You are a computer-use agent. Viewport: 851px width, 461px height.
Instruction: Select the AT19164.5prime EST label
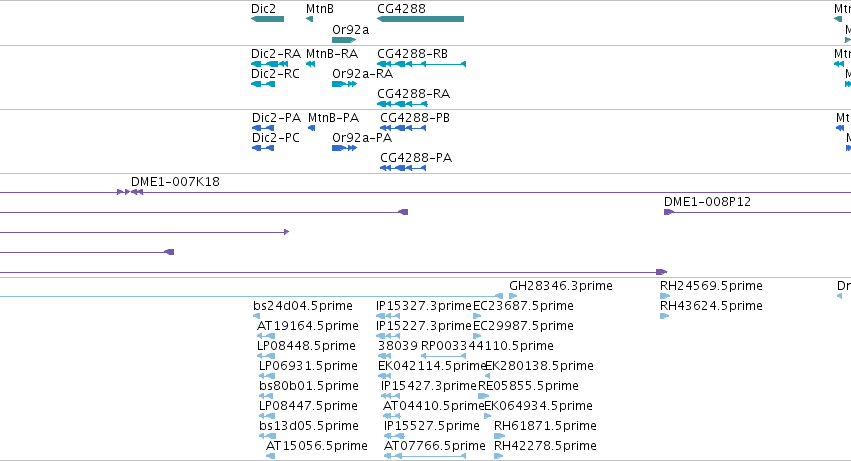308,326
